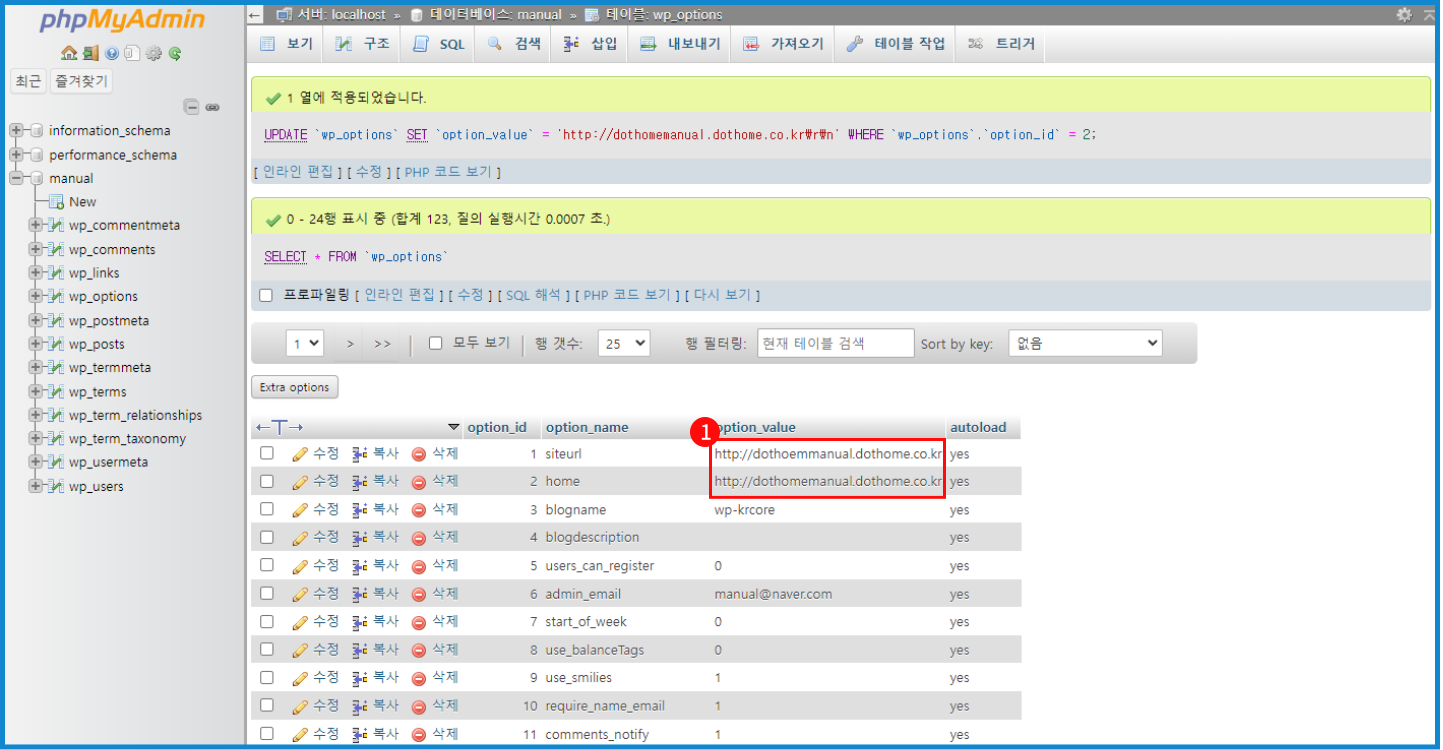Click the Home icon under the phpMyAdmin logo
This screenshot has height=750, width=1443.
click(x=68, y=53)
